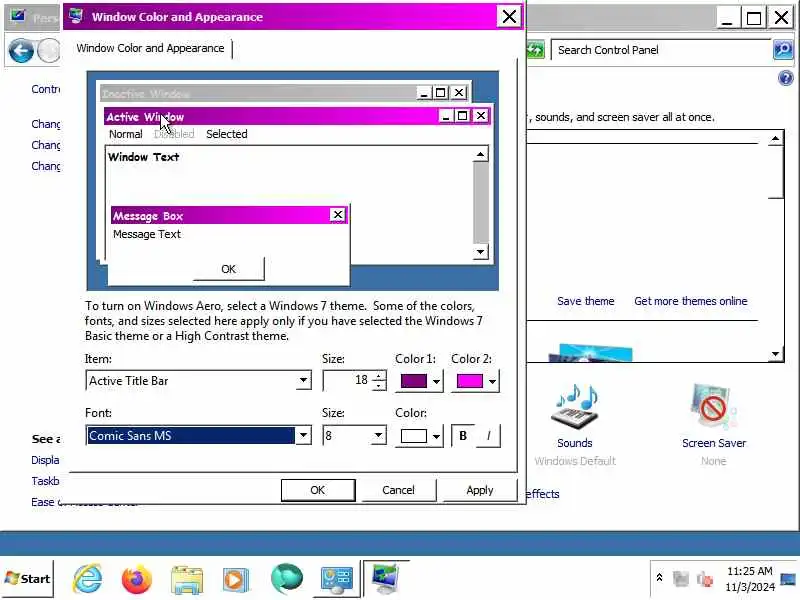Click inside Search Control Panel field
Viewport: 800px width, 600px height.
click(662, 50)
